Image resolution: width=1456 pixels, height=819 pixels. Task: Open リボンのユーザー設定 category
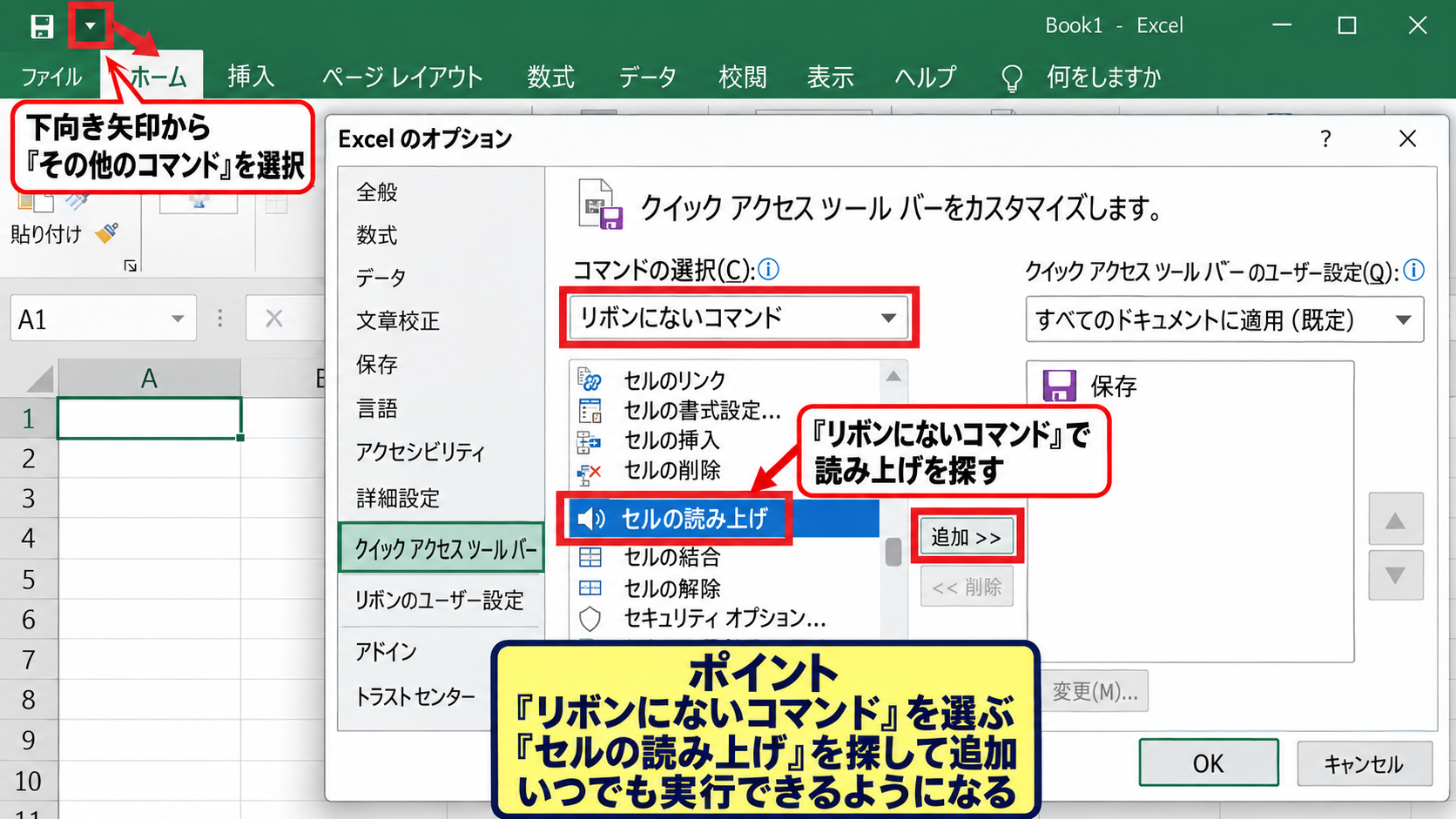tap(442, 601)
